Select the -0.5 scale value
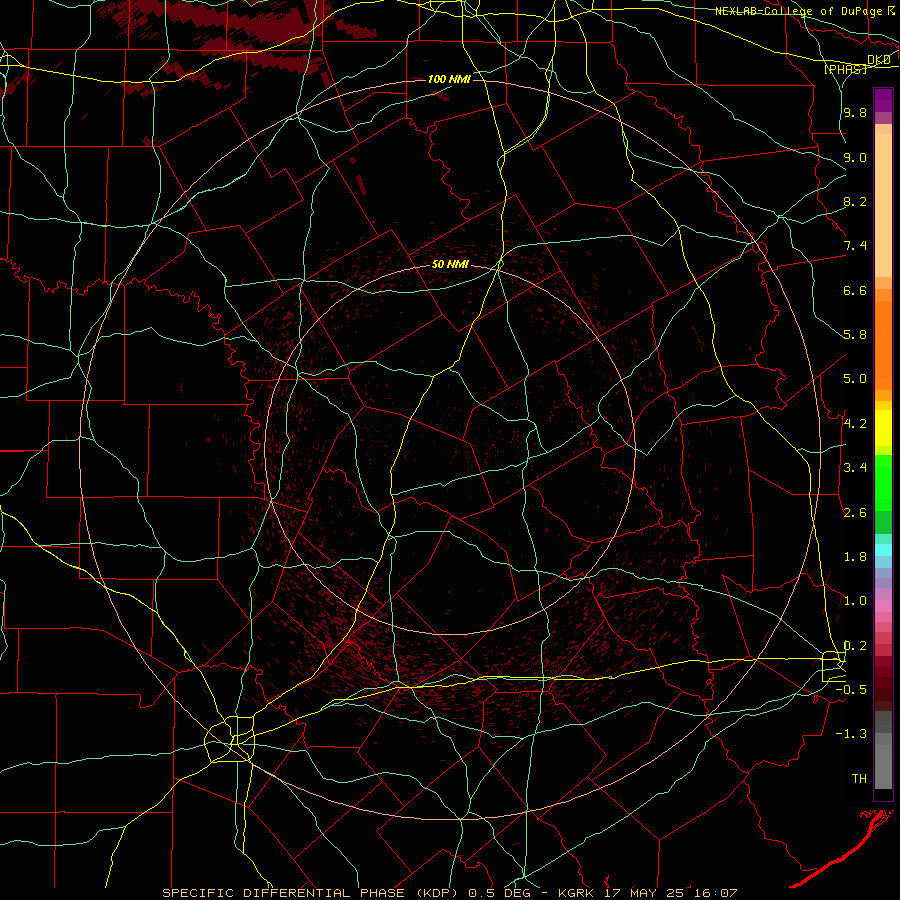This screenshot has height=900, width=900. click(x=851, y=690)
